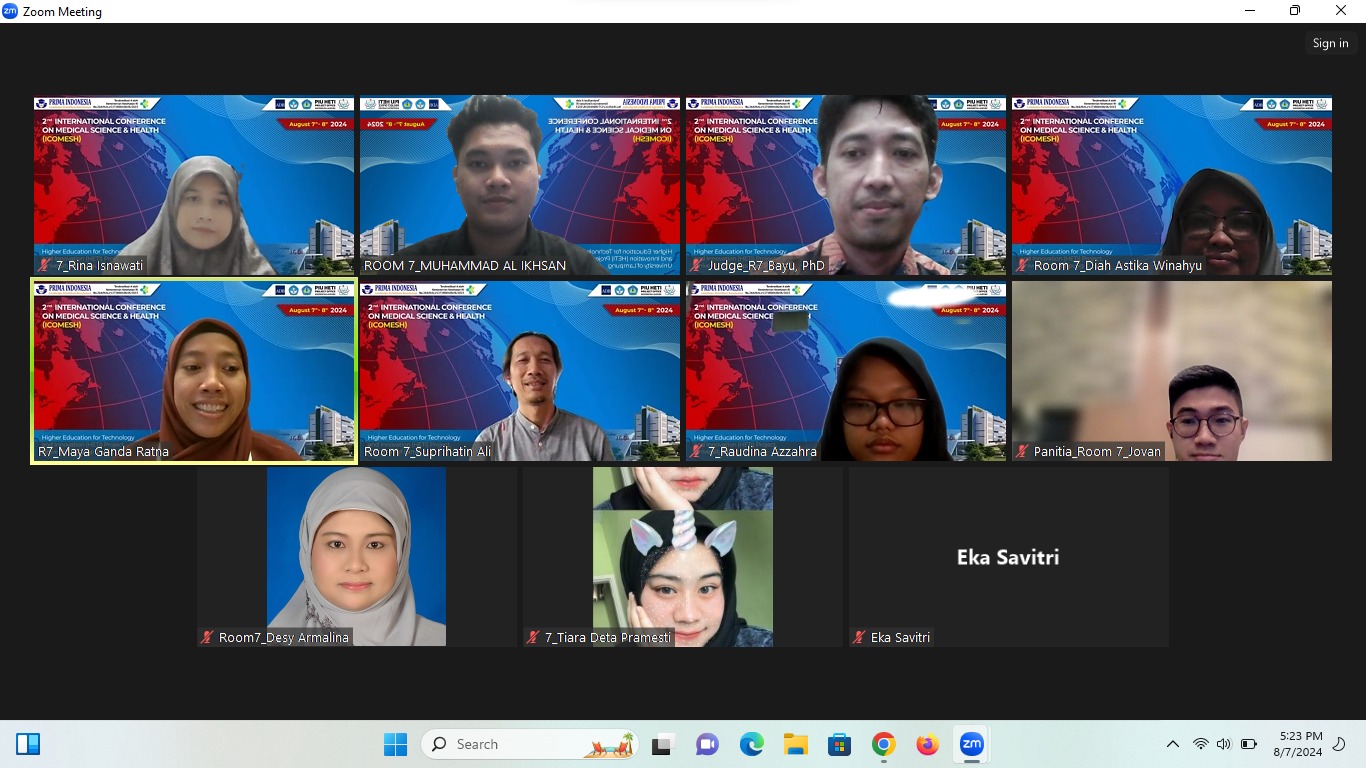Click the Wi-Fi network tray icon
Viewport: 1366px width, 768px height.
click(1200, 744)
